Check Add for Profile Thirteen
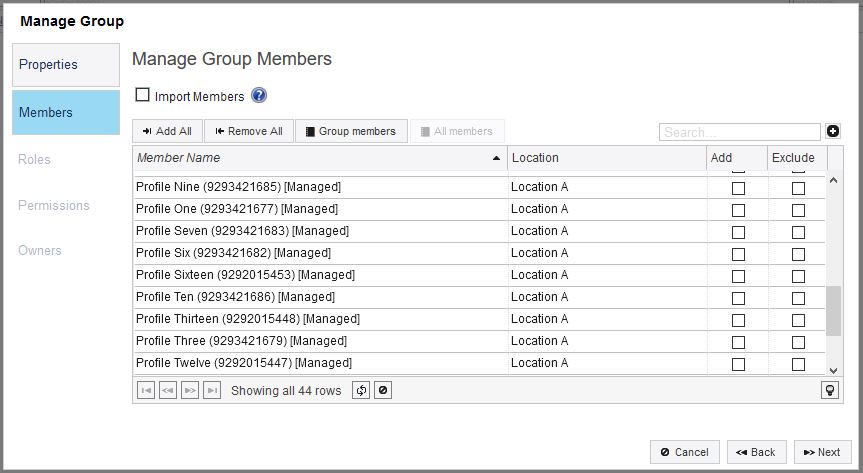 738,320
